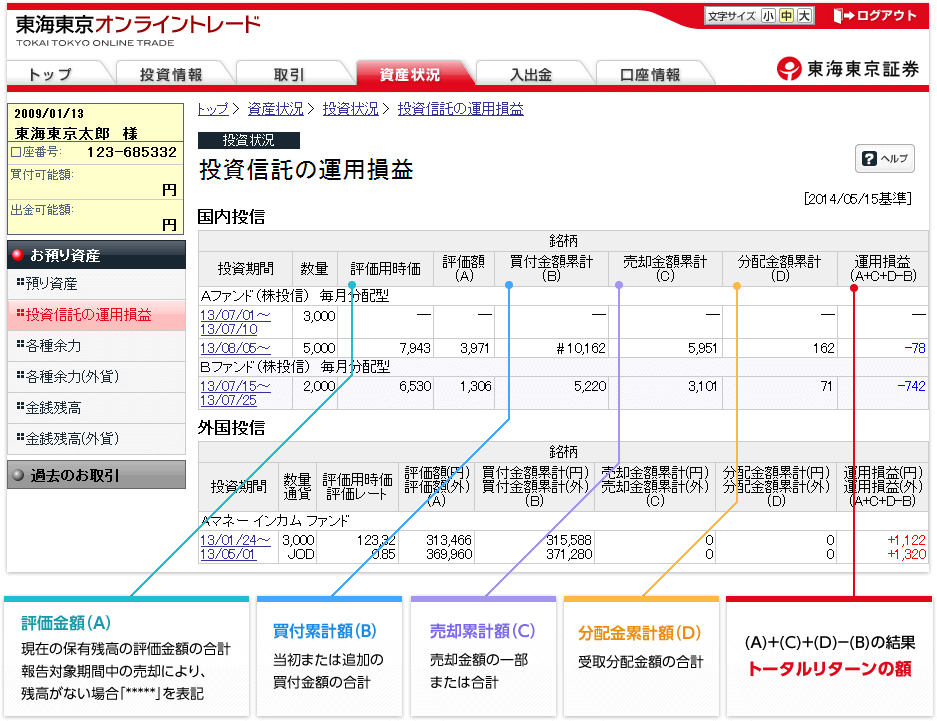937x721 pixels.
Task: Click the 国内投信 section heading
Action: 231,217
